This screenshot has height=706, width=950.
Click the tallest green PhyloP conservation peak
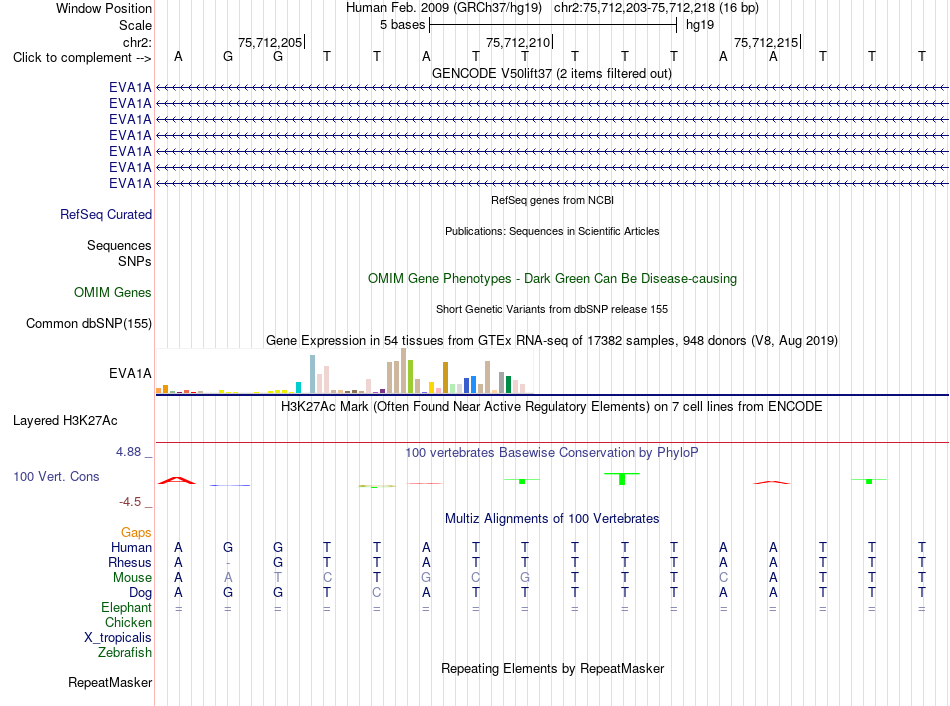622,479
